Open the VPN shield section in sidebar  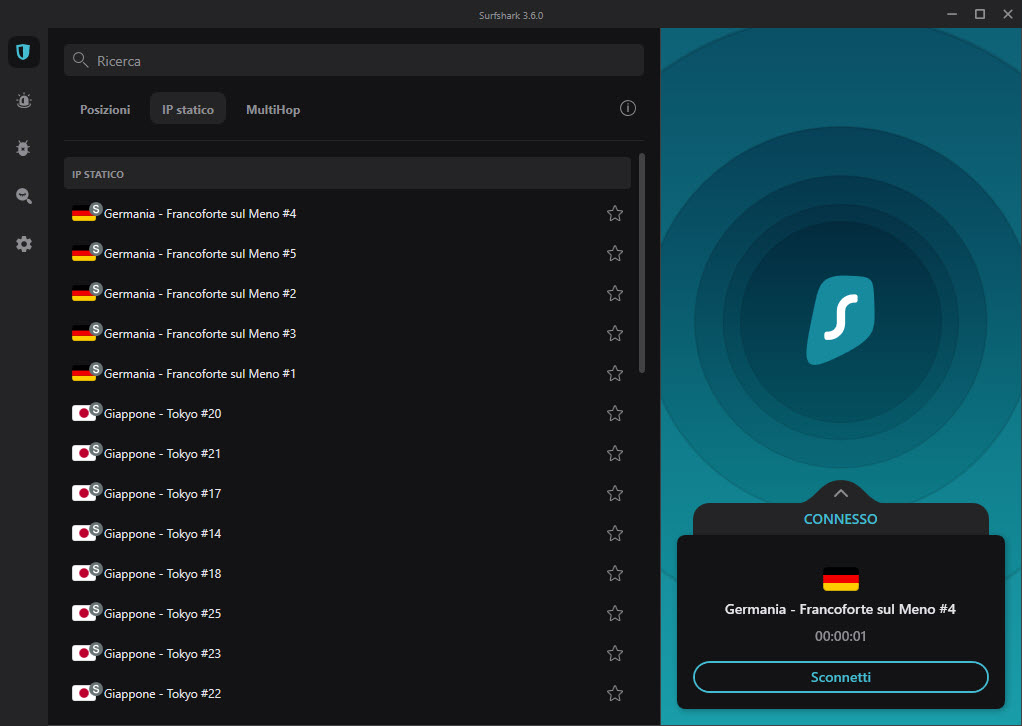23,52
